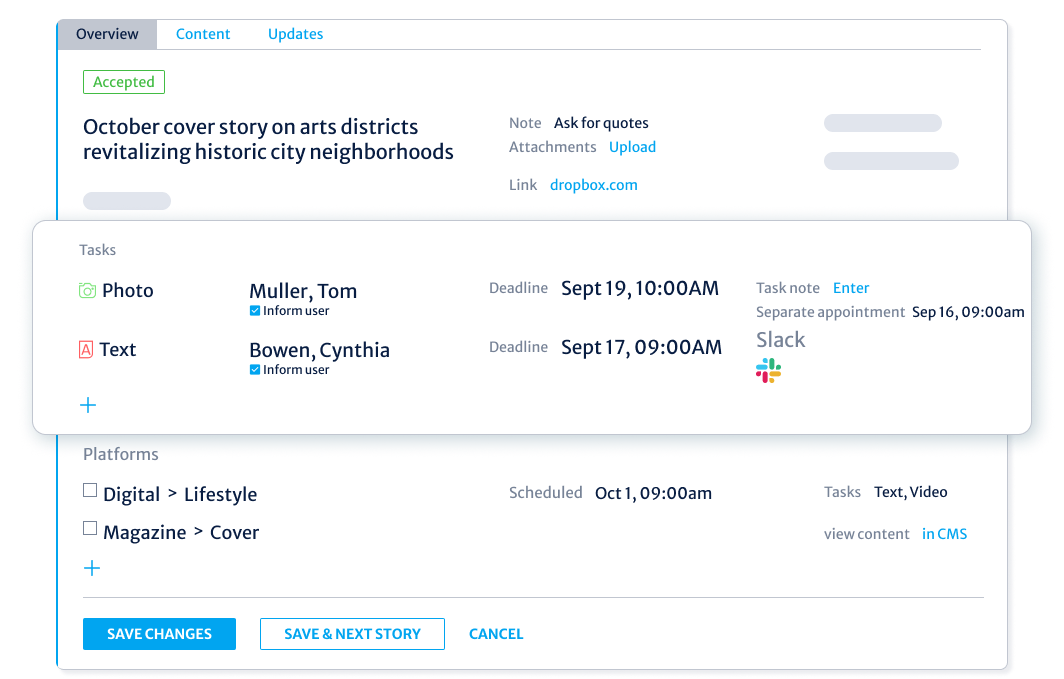View content in CMS

click(944, 533)
